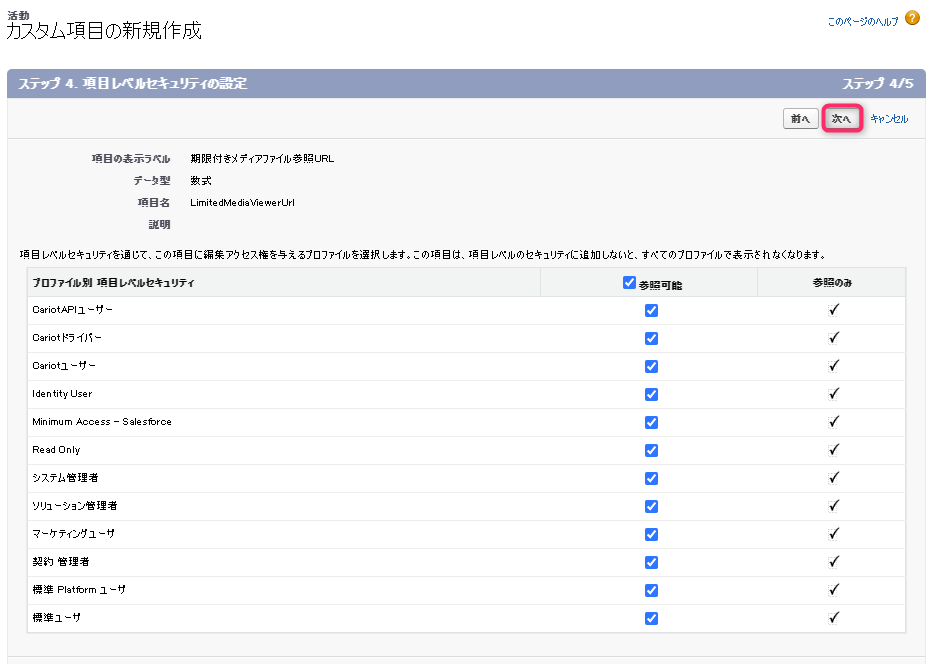Open the このページのヘルプ link
The width and height of the screenshot is (931, 664).
(x=863, y=22)
